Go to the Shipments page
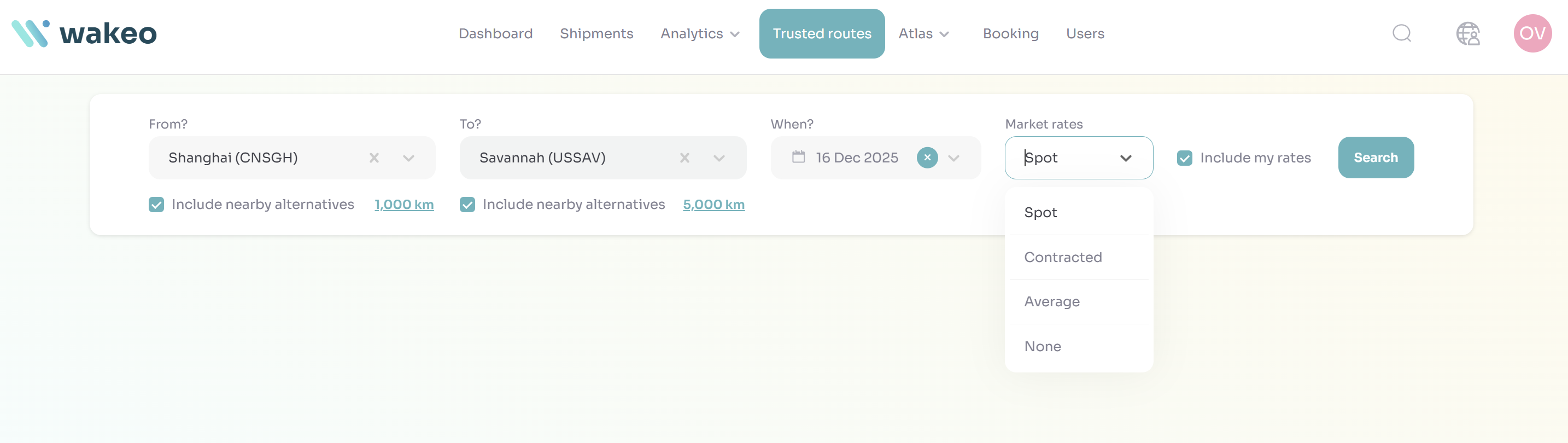 pyautogui.click(x=596, y=33)
